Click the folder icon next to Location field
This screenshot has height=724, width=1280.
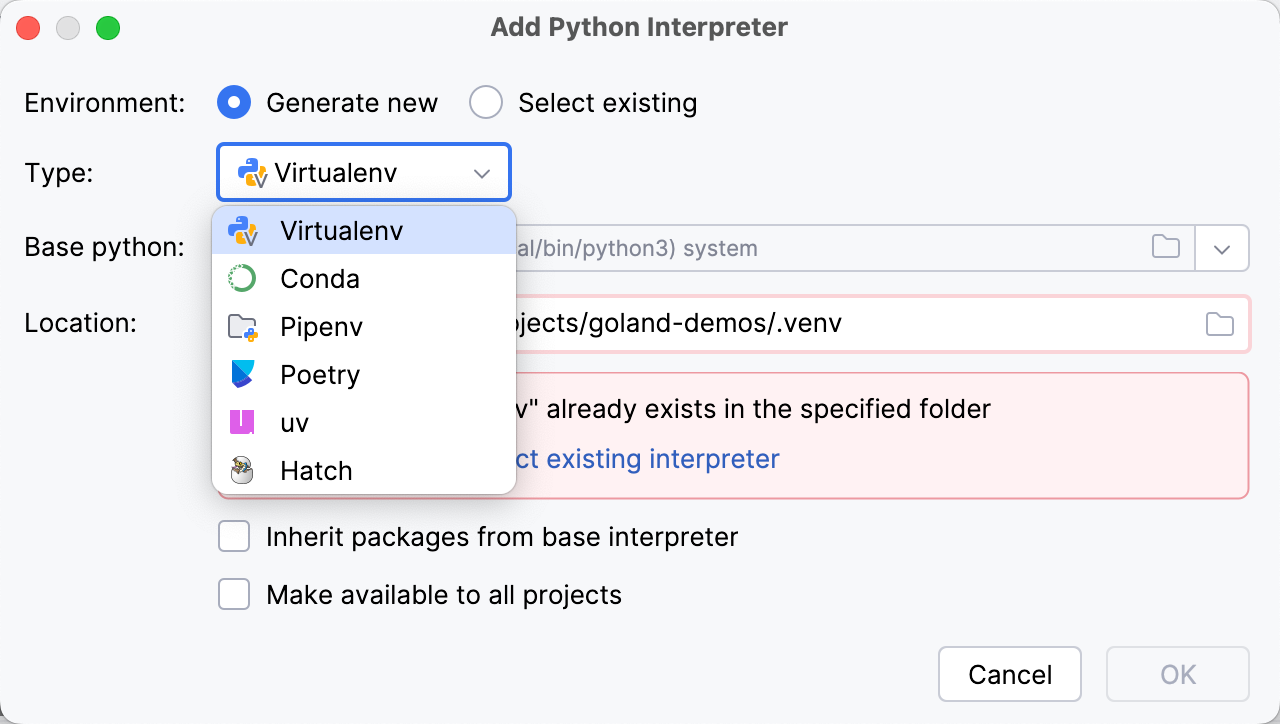[1219, 323]
